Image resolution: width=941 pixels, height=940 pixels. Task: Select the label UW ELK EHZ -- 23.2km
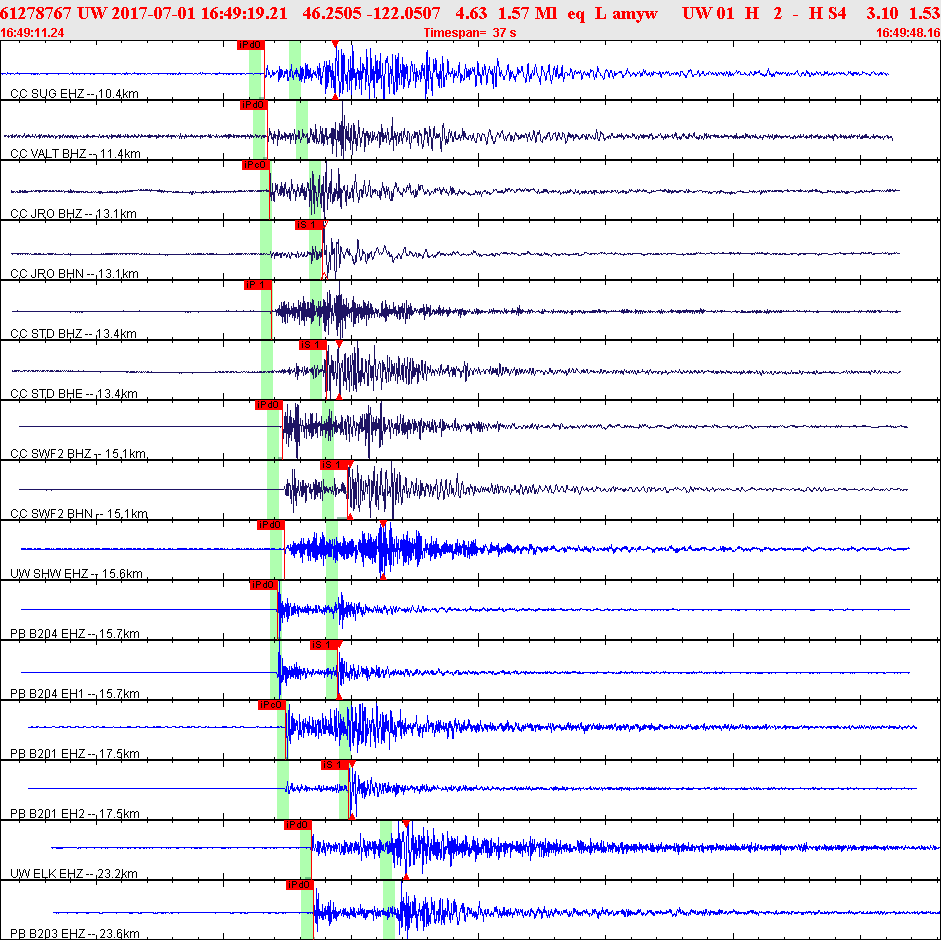pyautogui.click(x=74, y=874)
